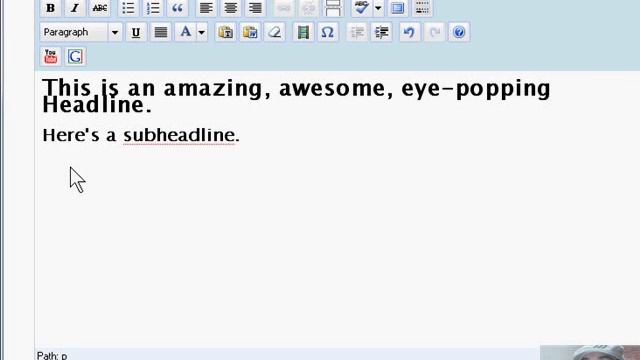Open editor Help
Image resolution: width=640 pixels, height=360 pixels.
459,32
